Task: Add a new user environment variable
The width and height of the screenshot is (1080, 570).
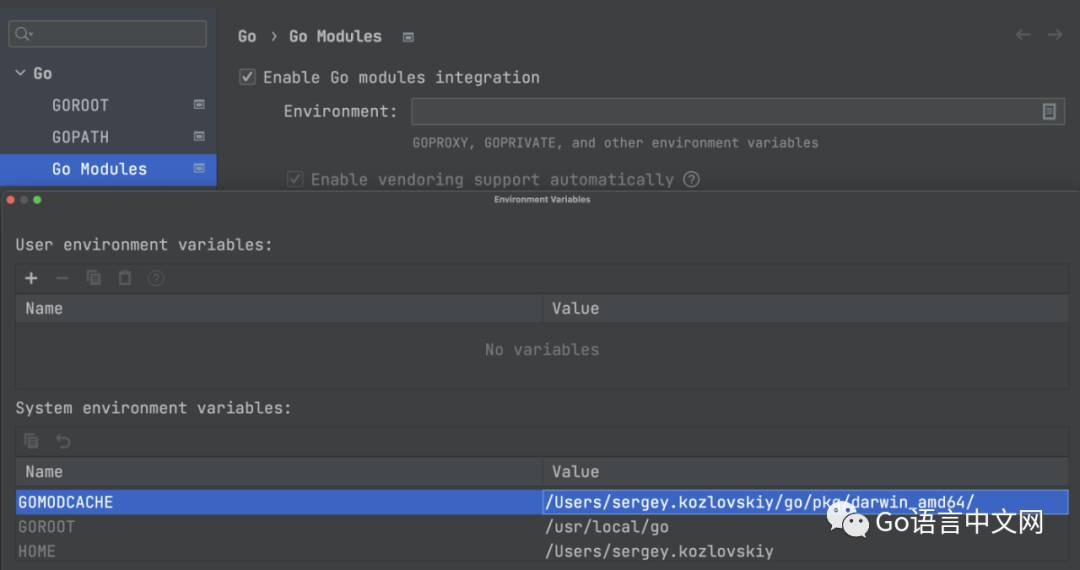Action: tap(31, 278)
